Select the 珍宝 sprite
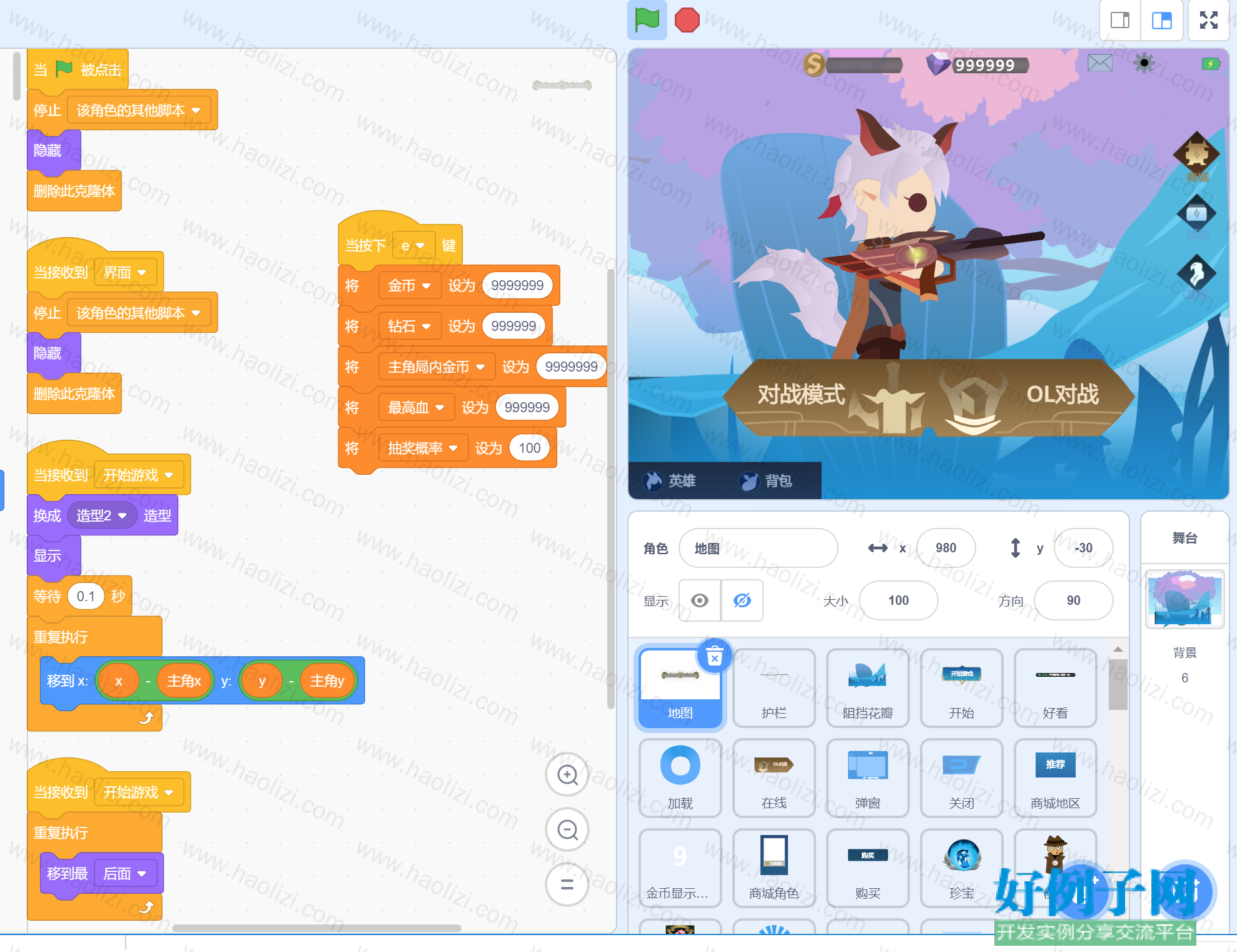This screenshot has height=952, width=1237. [961, 868]
